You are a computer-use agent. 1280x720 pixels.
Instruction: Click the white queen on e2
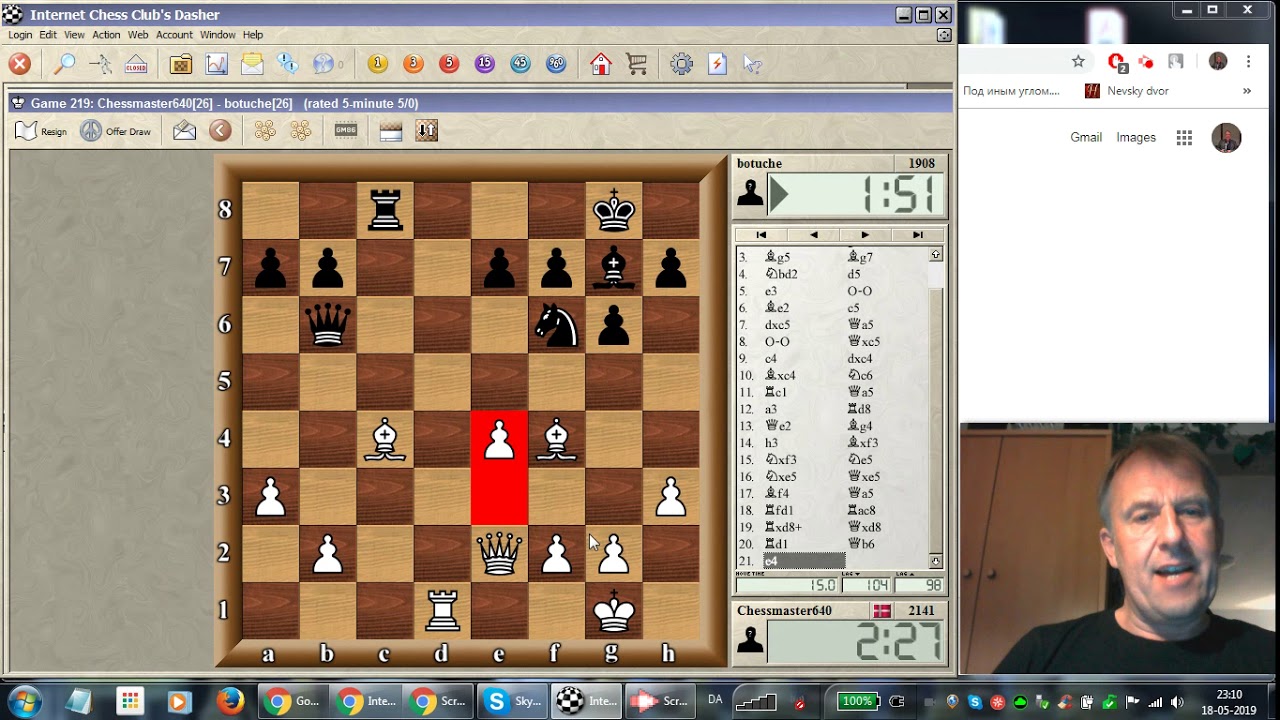point(499,553)
